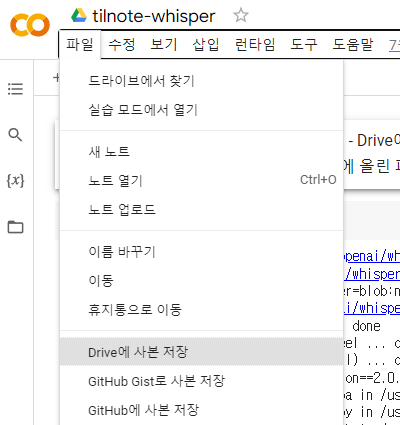Open the table of contents sidebar icon
The height and width of the screenshot is (425, 400).
click(15, 89)
